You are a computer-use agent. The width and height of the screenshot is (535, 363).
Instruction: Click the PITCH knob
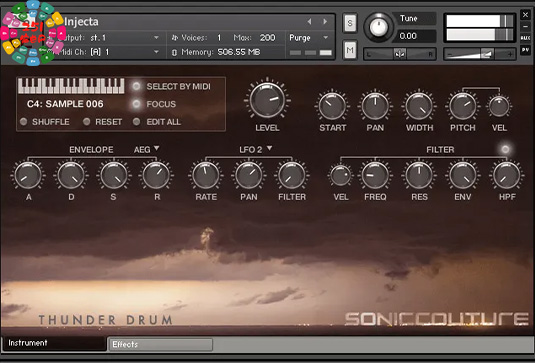(x=463, y=106)
